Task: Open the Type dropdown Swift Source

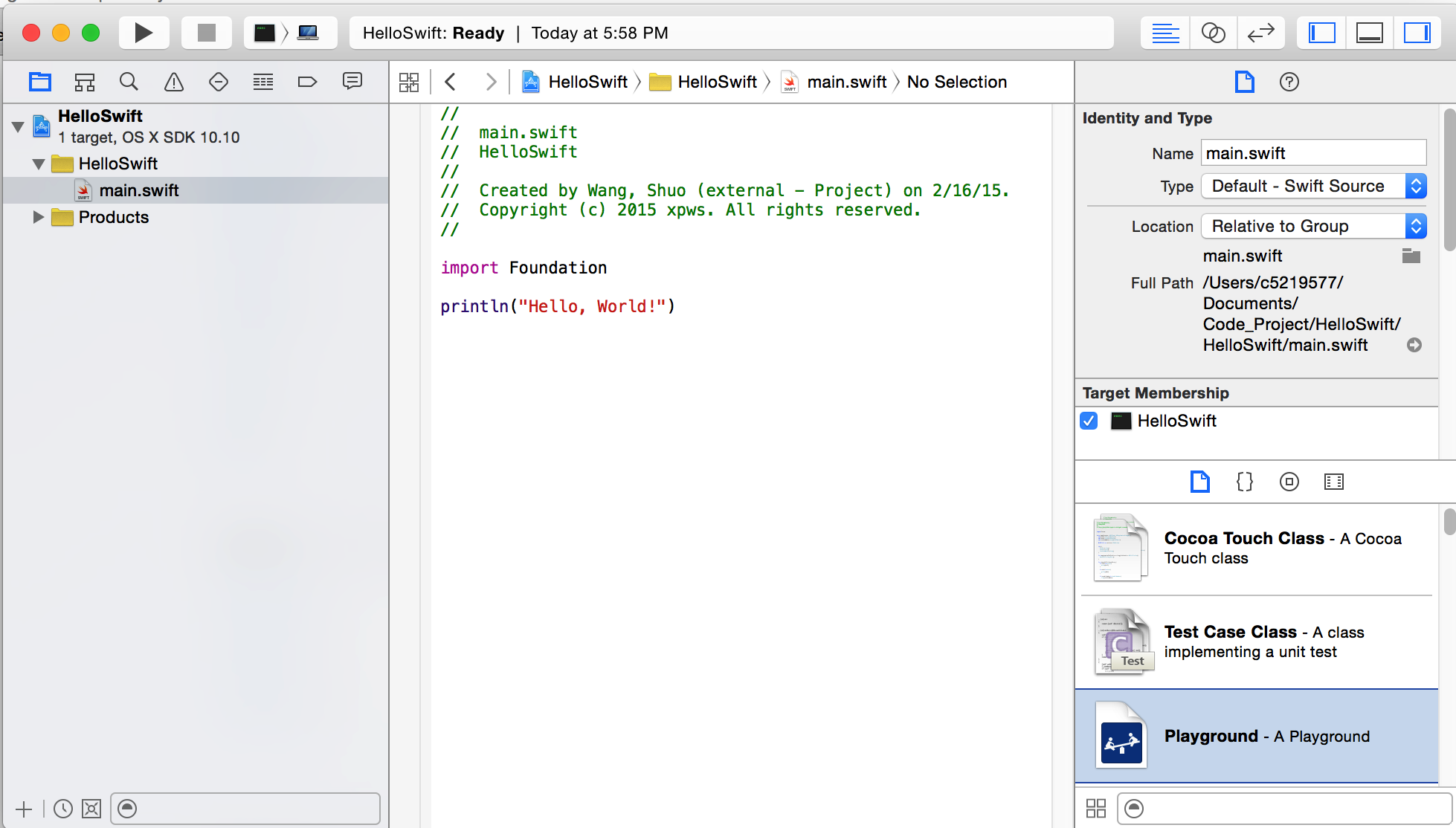Action: 1313,186
